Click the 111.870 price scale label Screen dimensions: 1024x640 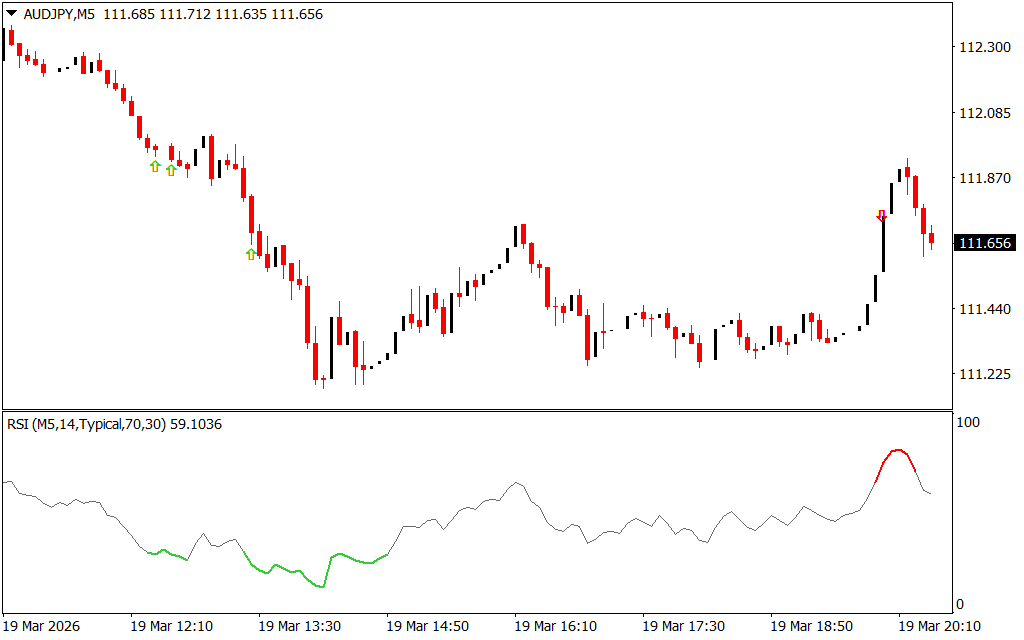985,178
